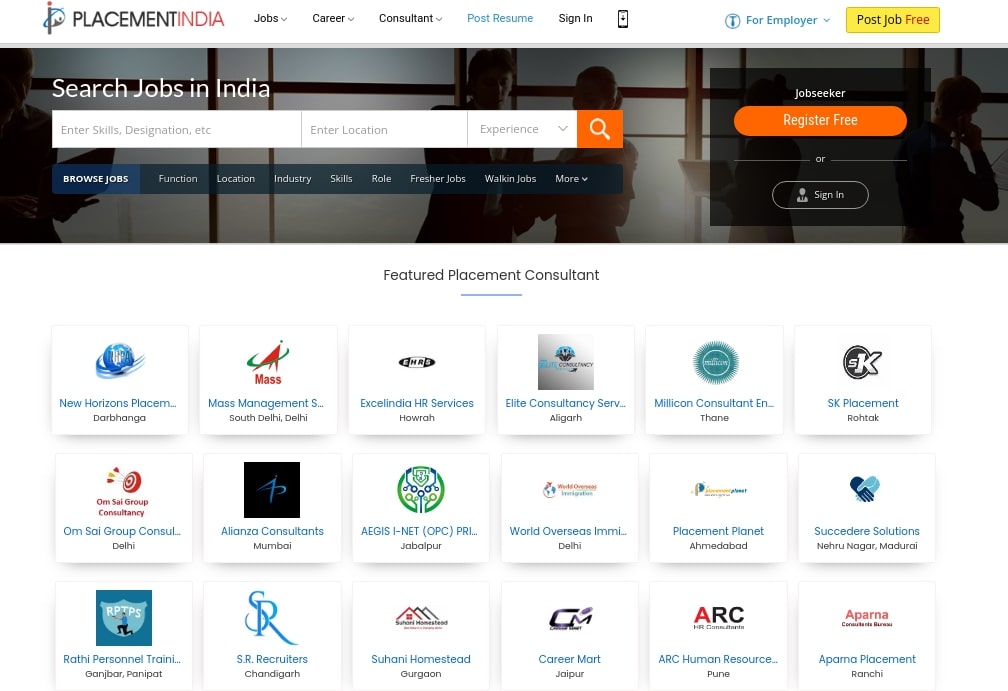Select the New Horizons Placement logo
Viewport: 1008px width, 691px height.
click(119, 362)
